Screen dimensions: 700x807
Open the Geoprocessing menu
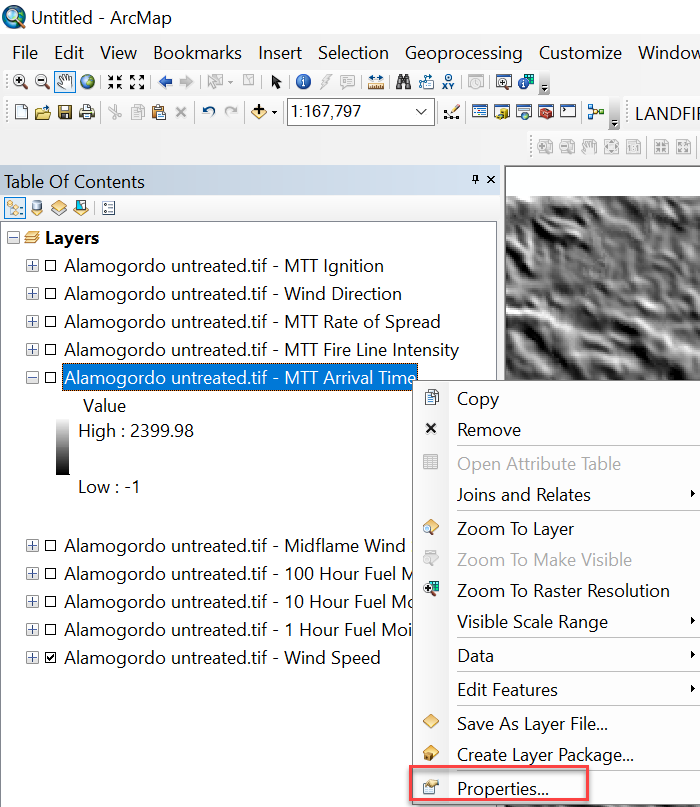(463, 53)
